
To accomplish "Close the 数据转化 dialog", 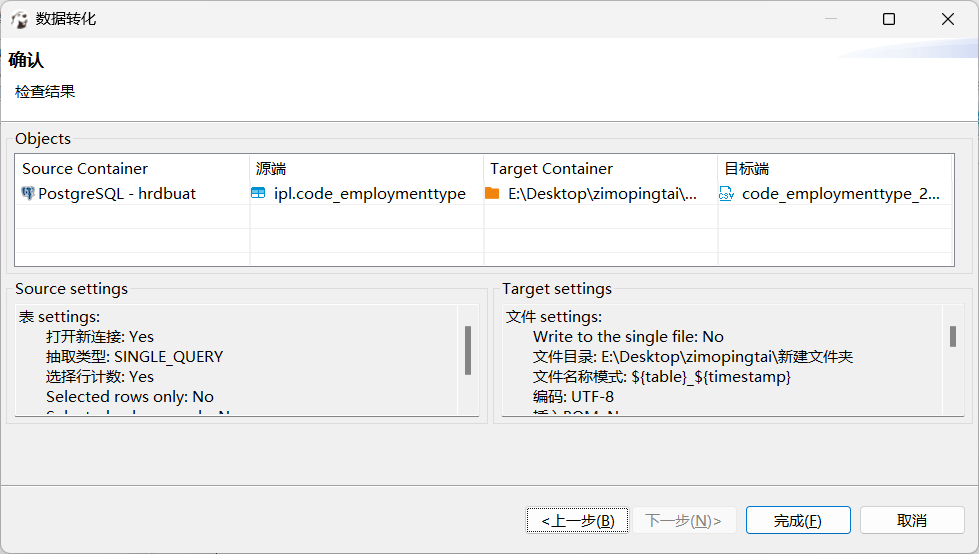I will (x=948, y=19).
